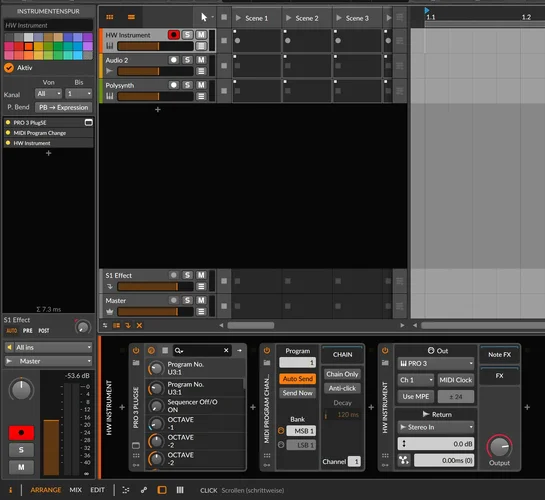Viewport: 545px width, 500px height.
Task: Select MIDI Program Change in device list
Action: tap(48, 133)
